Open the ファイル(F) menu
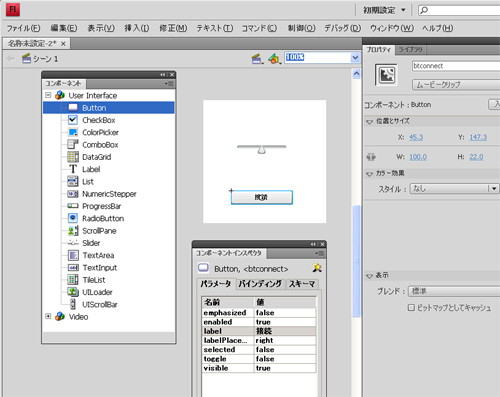The image size is (500, 397). tap(23, 28)
